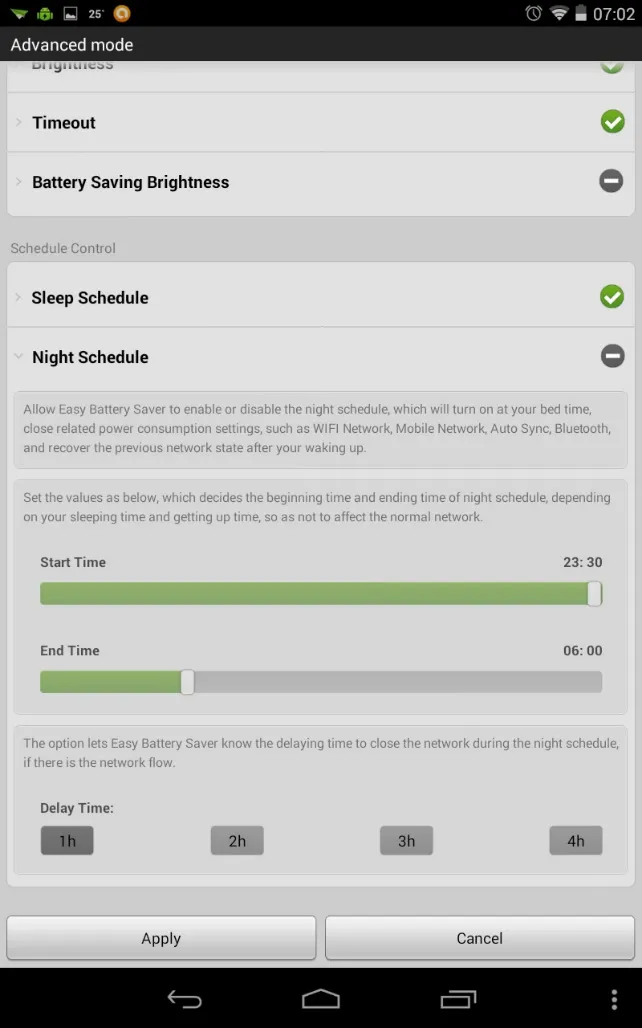Toggle the Sleep Schedule green checkmark
This screenshot has height=1028, width=642.
[x=612, y=297]
